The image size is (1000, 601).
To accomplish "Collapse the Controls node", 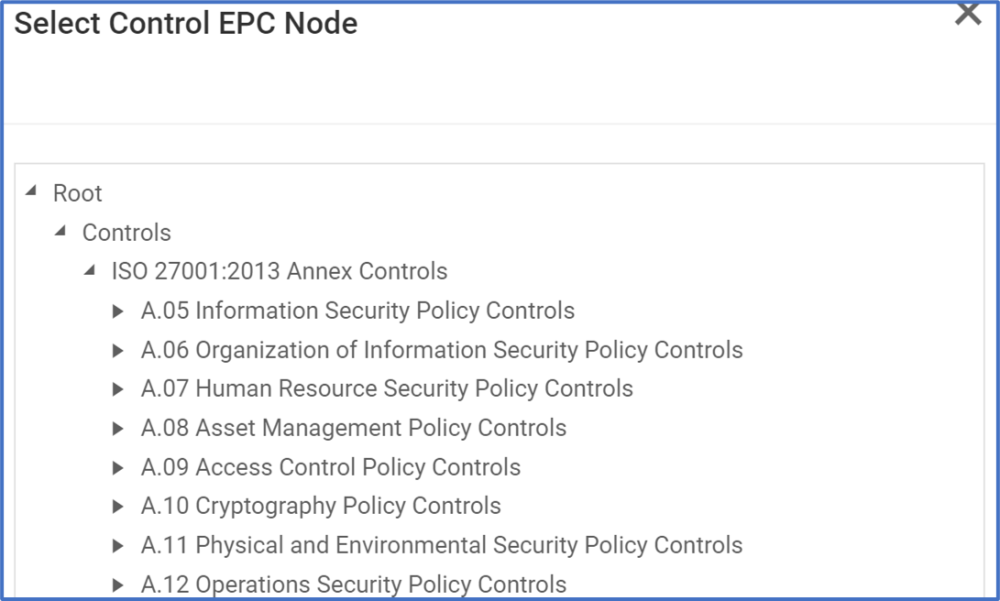I will coord(58,232).
